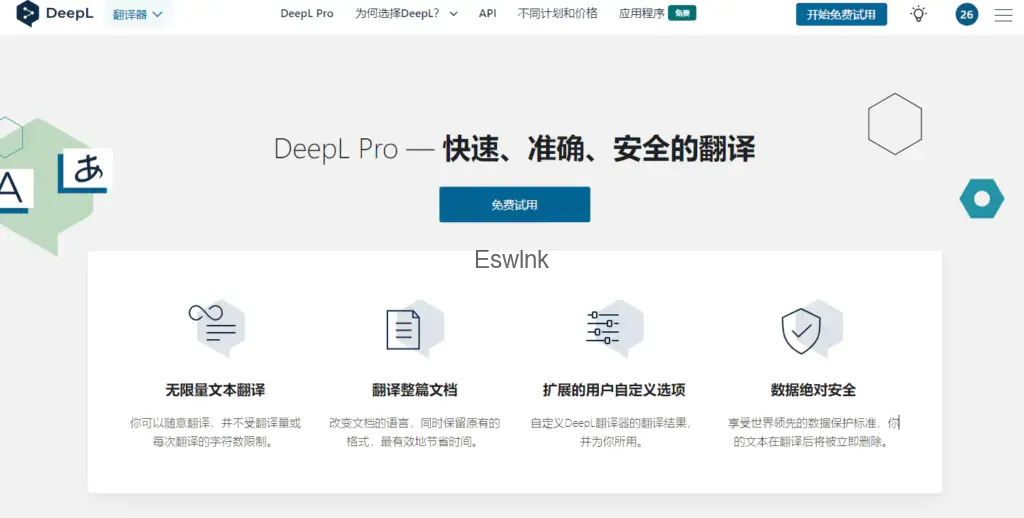This screenshot has width=1024, height=518.
Task: Open the DeepL Pro menu item
Action: 307,14
